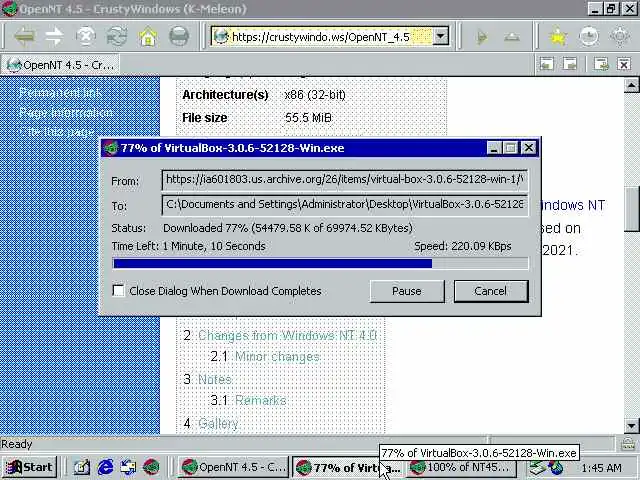Click the Forward arrow in browser toolbar

pos(55,37)
